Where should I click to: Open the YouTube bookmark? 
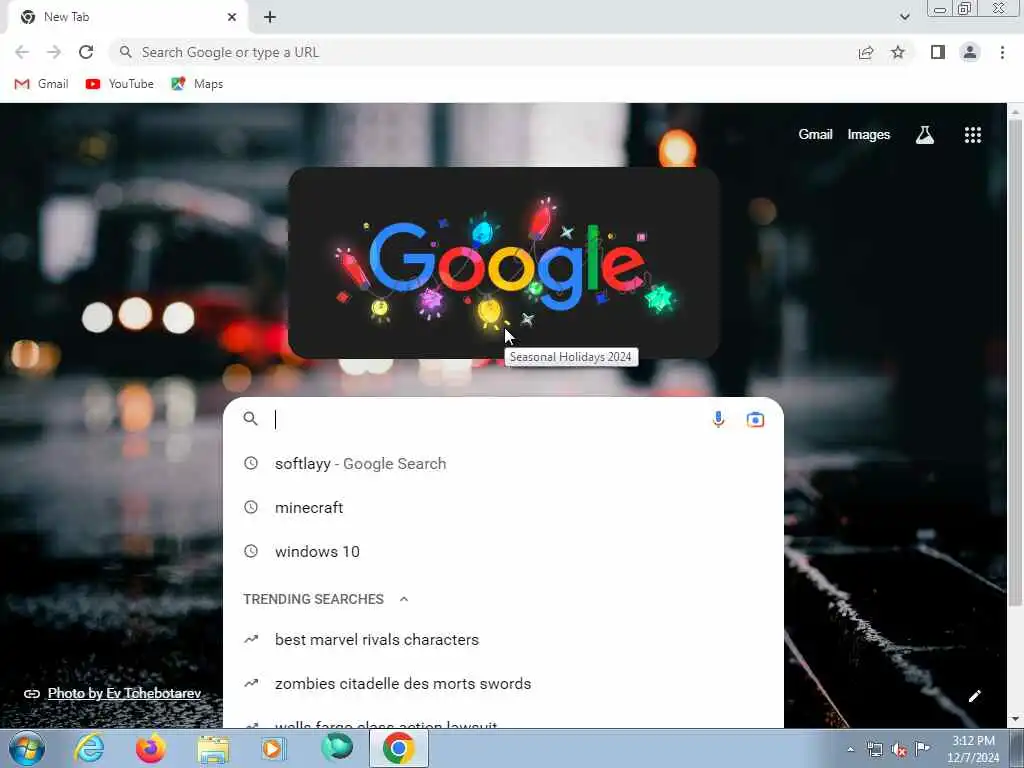(120, 84)
